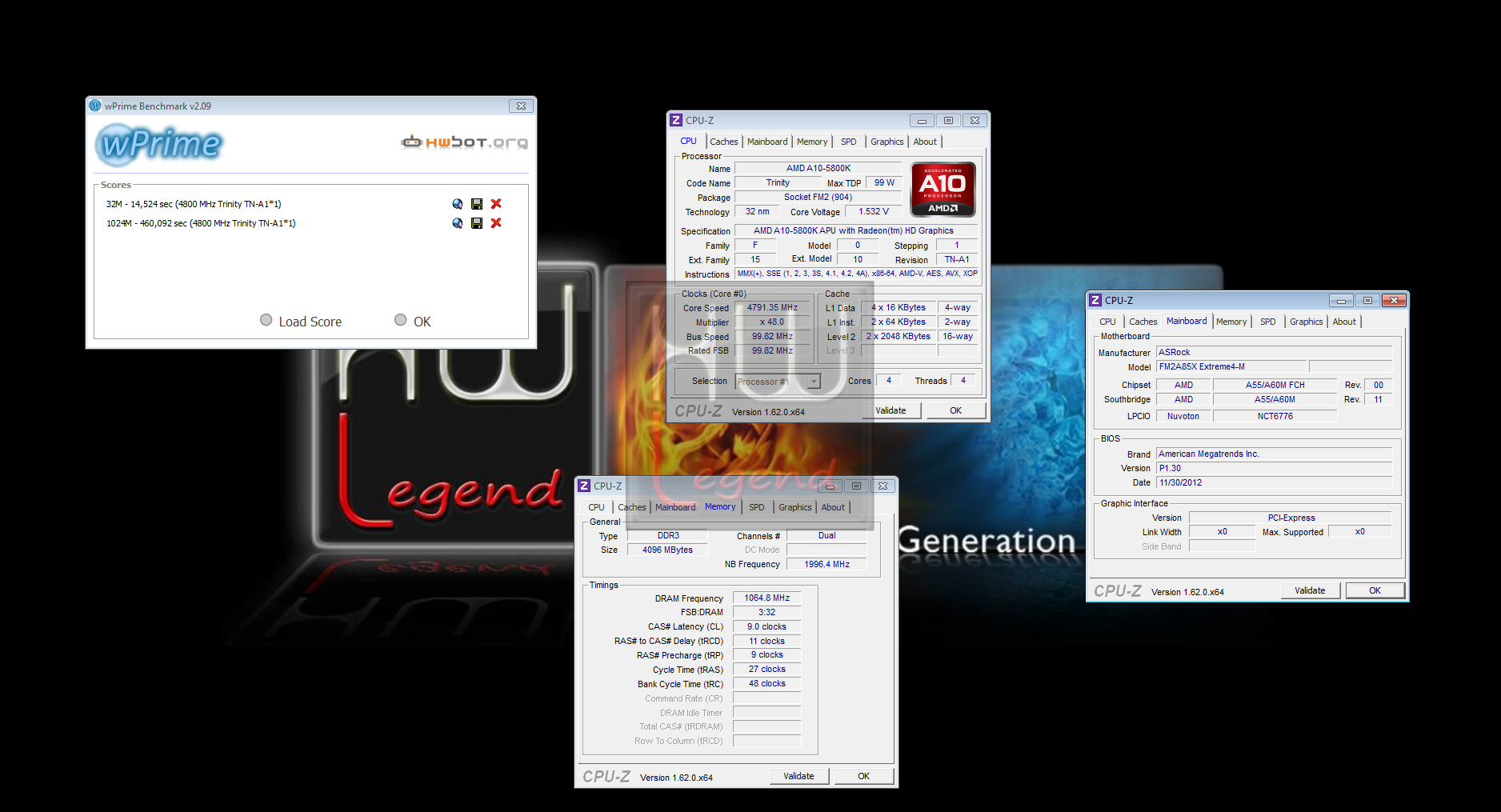Click the NB Frequency 1996.4 MHz value
Screen dimensions: 1501x812
[827, 564]
